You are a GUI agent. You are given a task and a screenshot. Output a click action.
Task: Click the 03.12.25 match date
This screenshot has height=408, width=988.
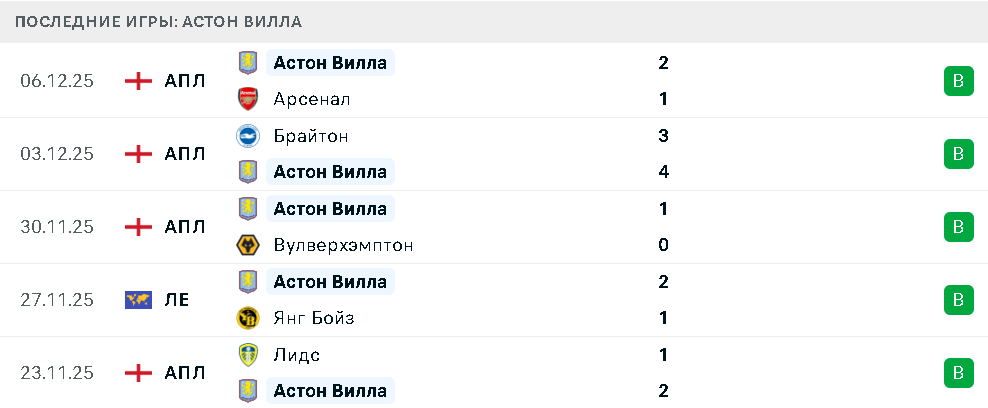[57, 154]
